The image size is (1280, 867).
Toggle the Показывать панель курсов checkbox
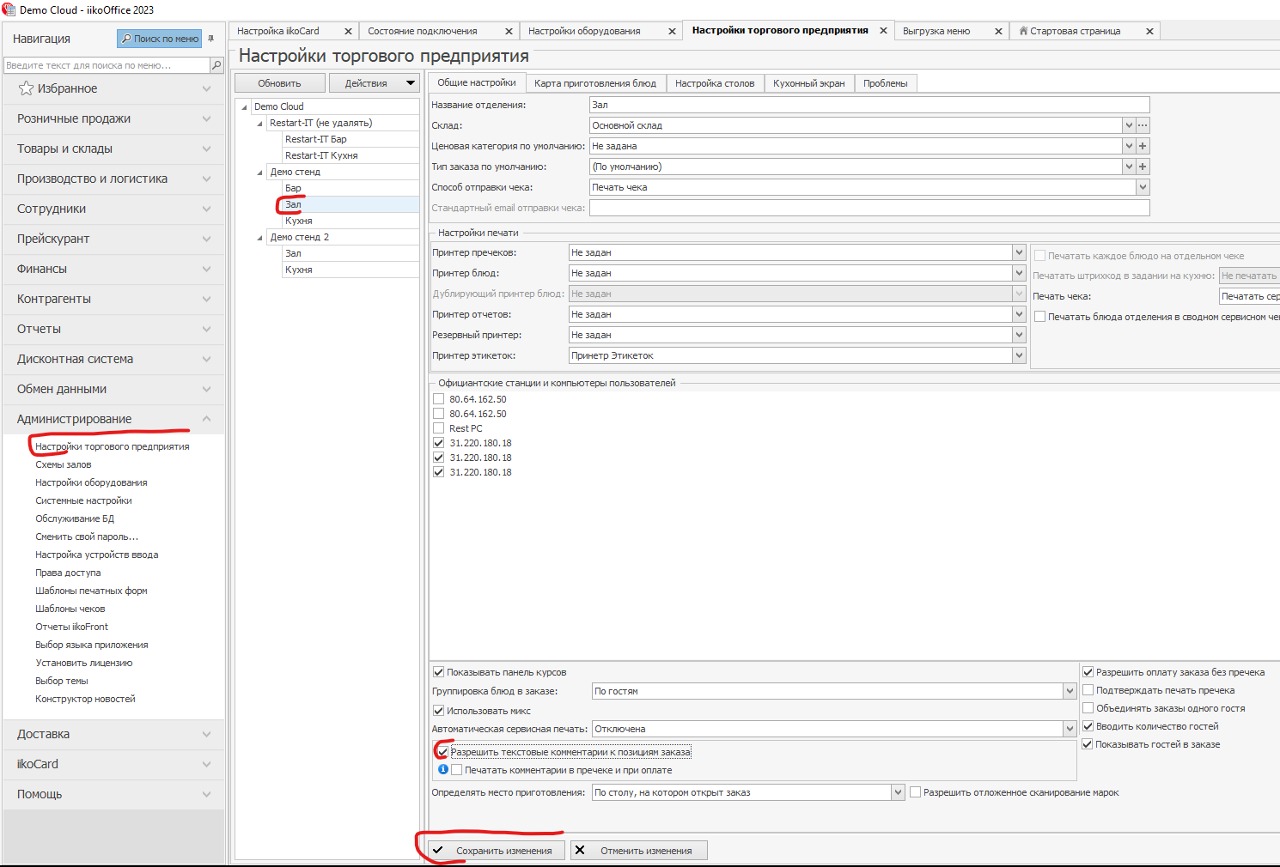(x=438, y=672)
